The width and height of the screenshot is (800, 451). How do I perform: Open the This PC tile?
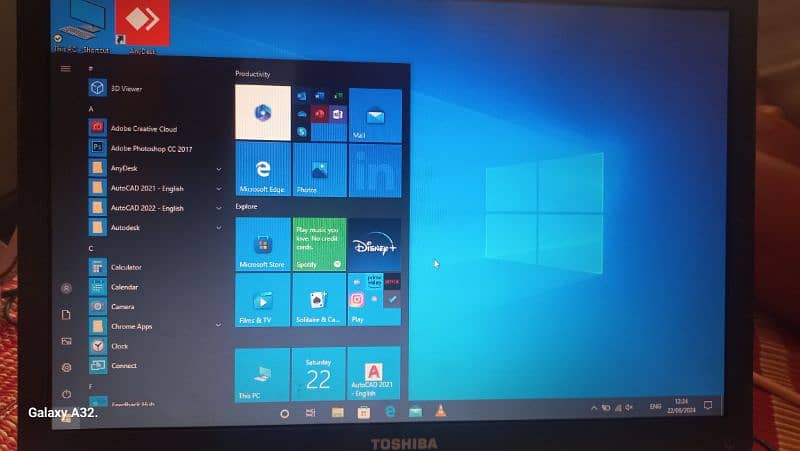262,375
